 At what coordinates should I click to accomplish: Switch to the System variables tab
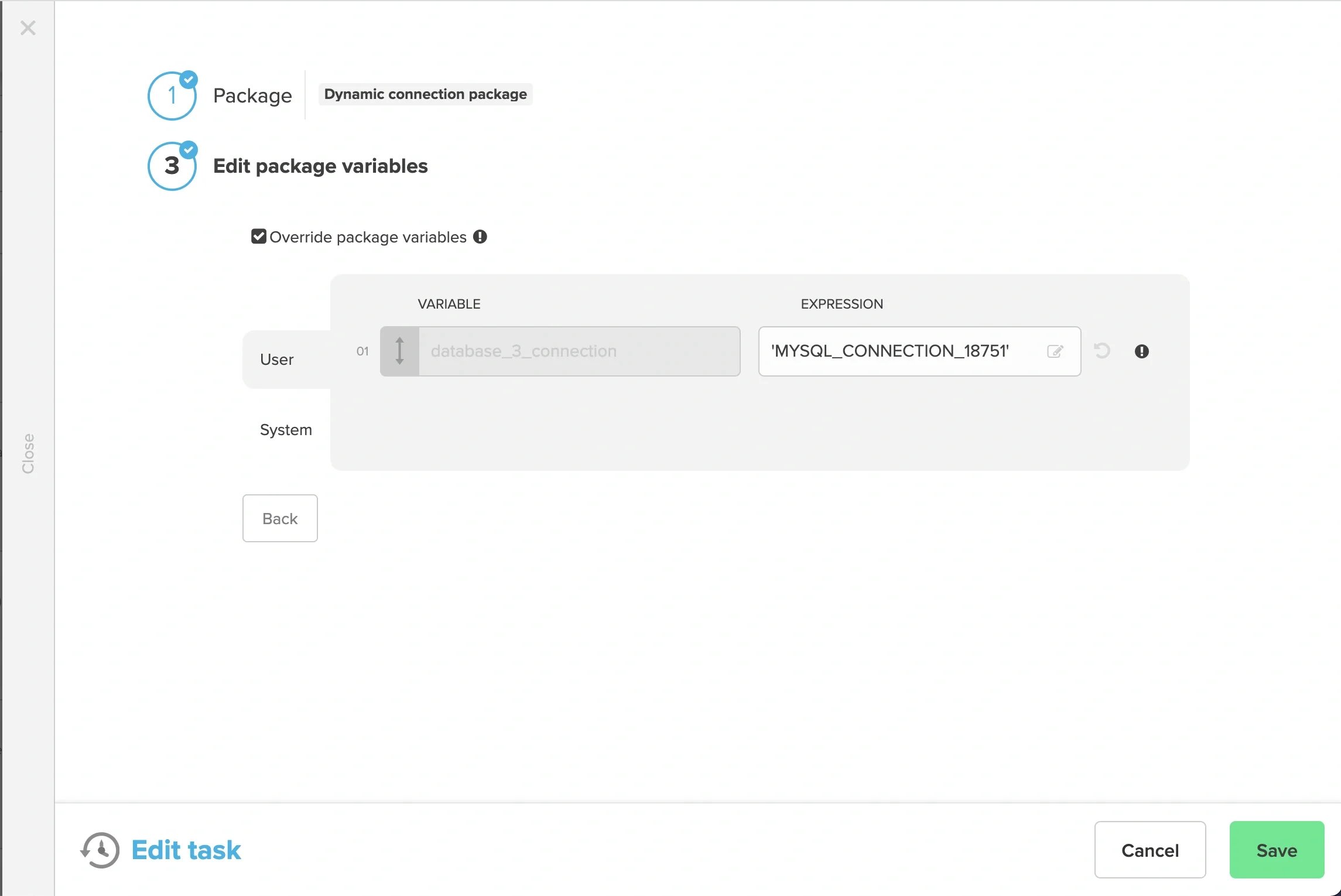point(286,429)
